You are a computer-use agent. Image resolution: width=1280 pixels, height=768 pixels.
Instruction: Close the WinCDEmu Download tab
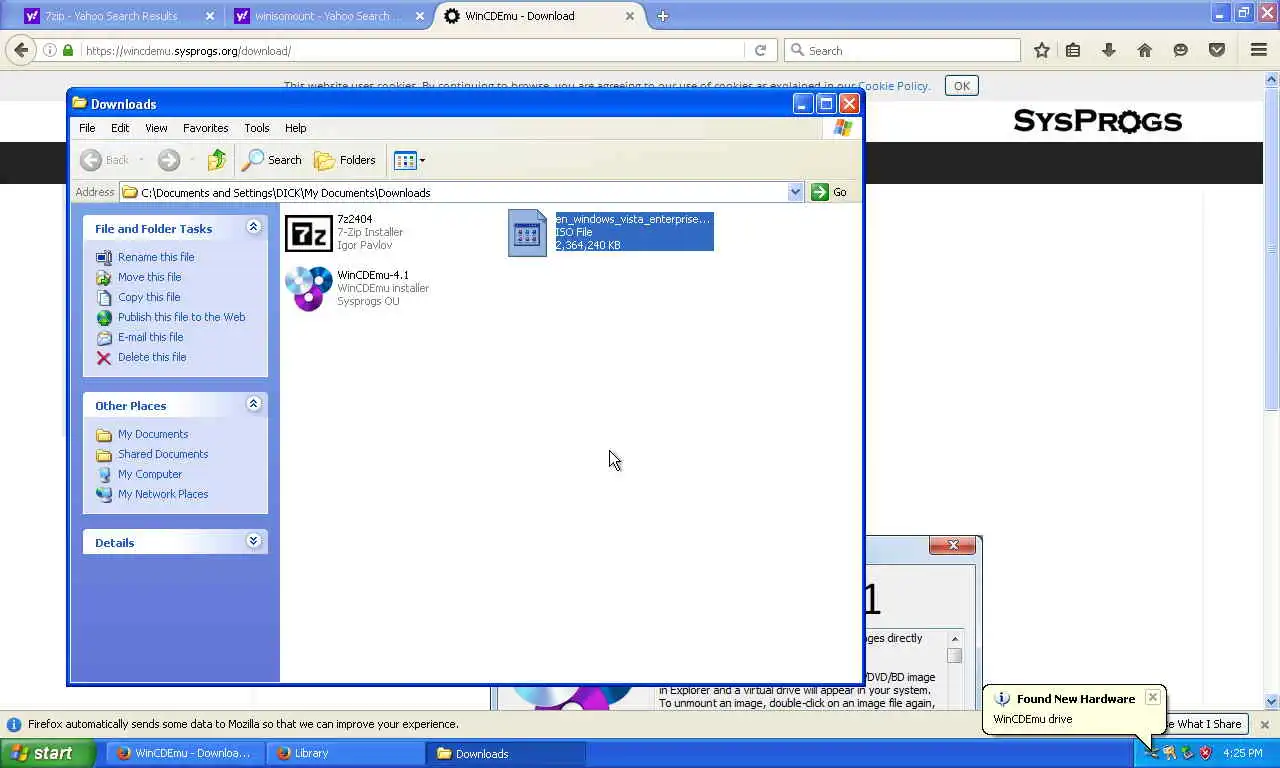(630, 16)
